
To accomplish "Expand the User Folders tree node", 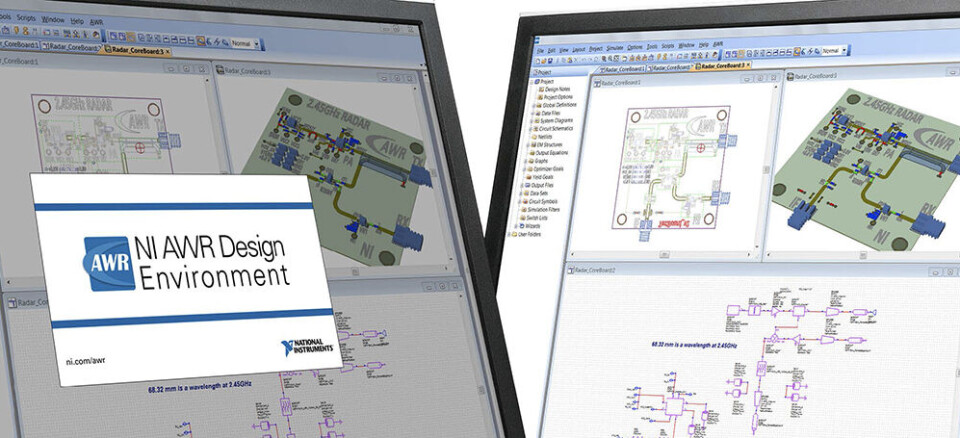I will 511,234.
